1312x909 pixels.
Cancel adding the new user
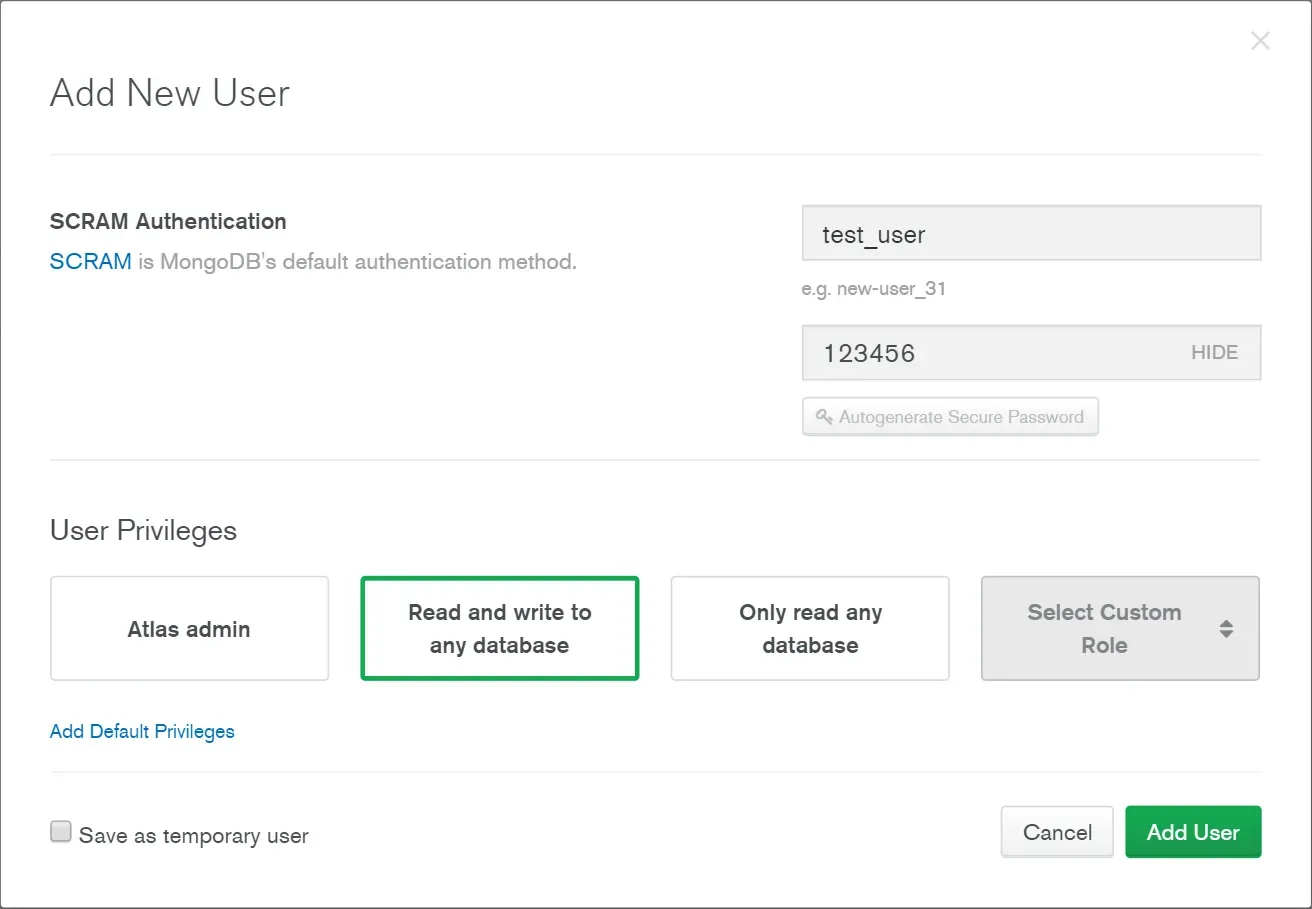pyautogui.click(x=1057, y=832)
